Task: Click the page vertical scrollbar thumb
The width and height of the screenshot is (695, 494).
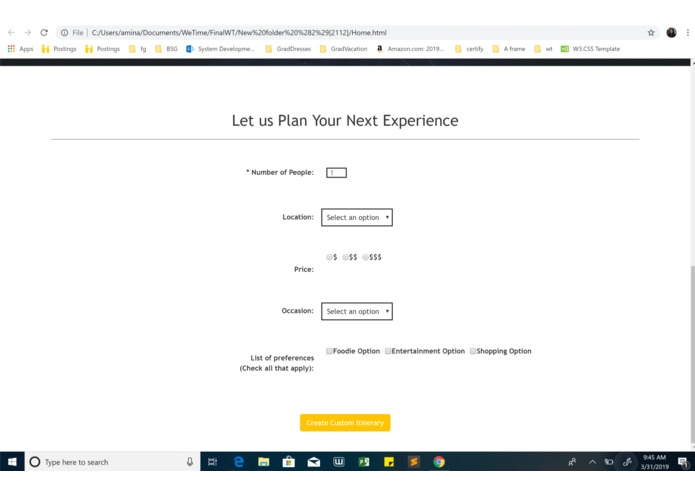Action: click(x=692, y=354)
